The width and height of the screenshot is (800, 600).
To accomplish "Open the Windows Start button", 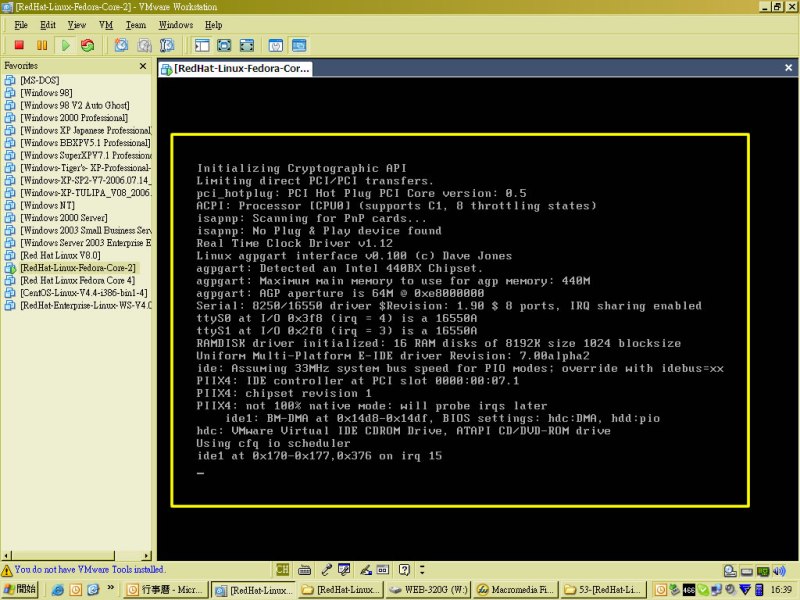I will [20, 589].
